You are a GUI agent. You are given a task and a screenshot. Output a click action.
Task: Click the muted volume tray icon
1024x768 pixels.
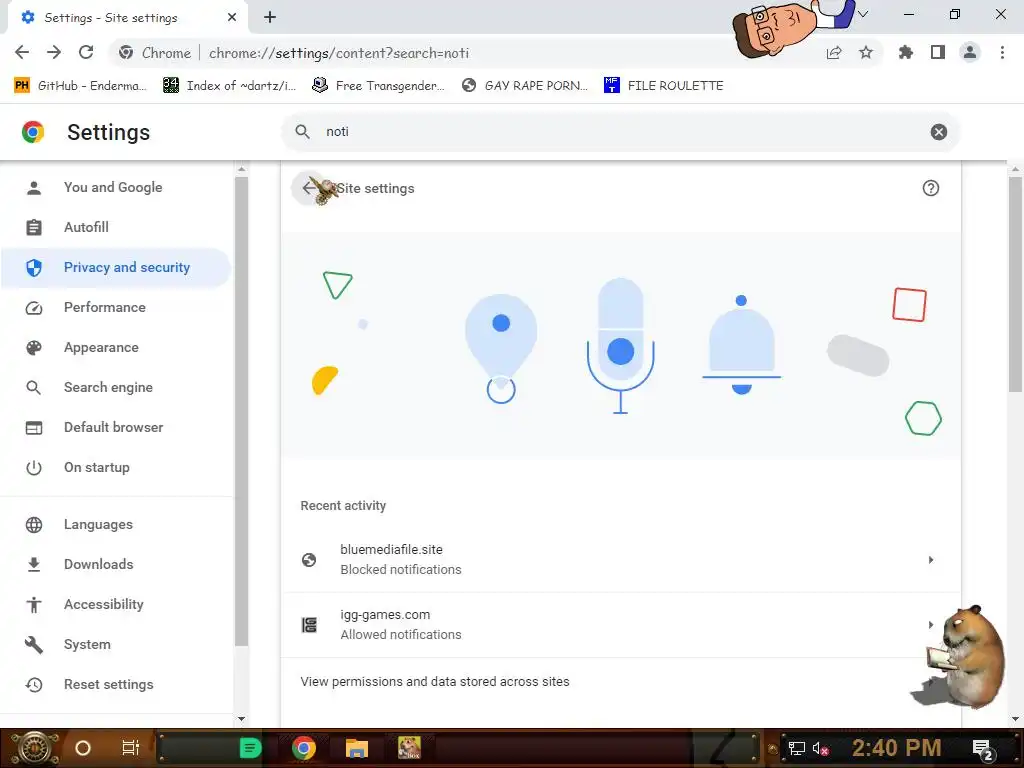[821, 748]
